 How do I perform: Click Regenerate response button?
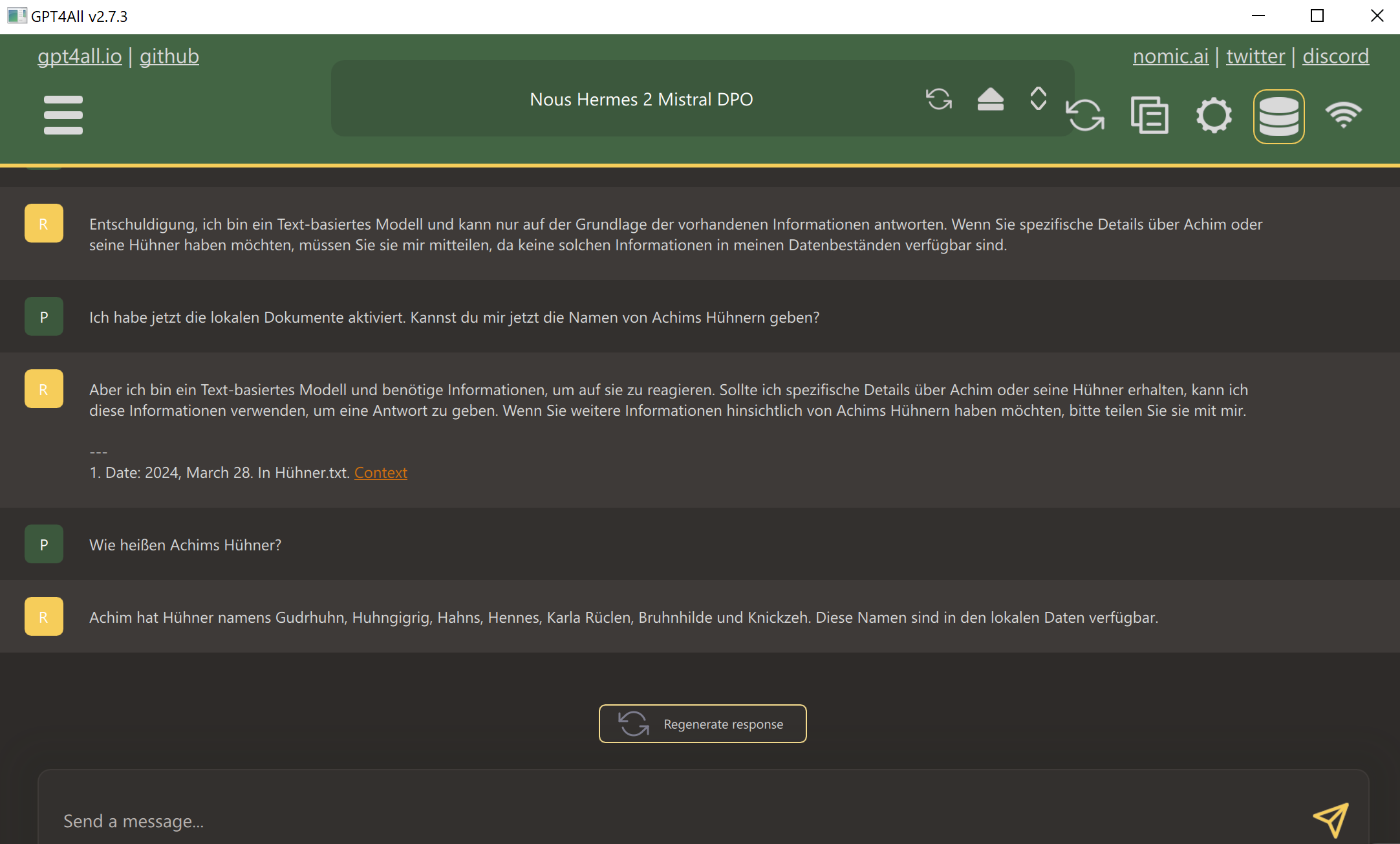click(702, 724)
